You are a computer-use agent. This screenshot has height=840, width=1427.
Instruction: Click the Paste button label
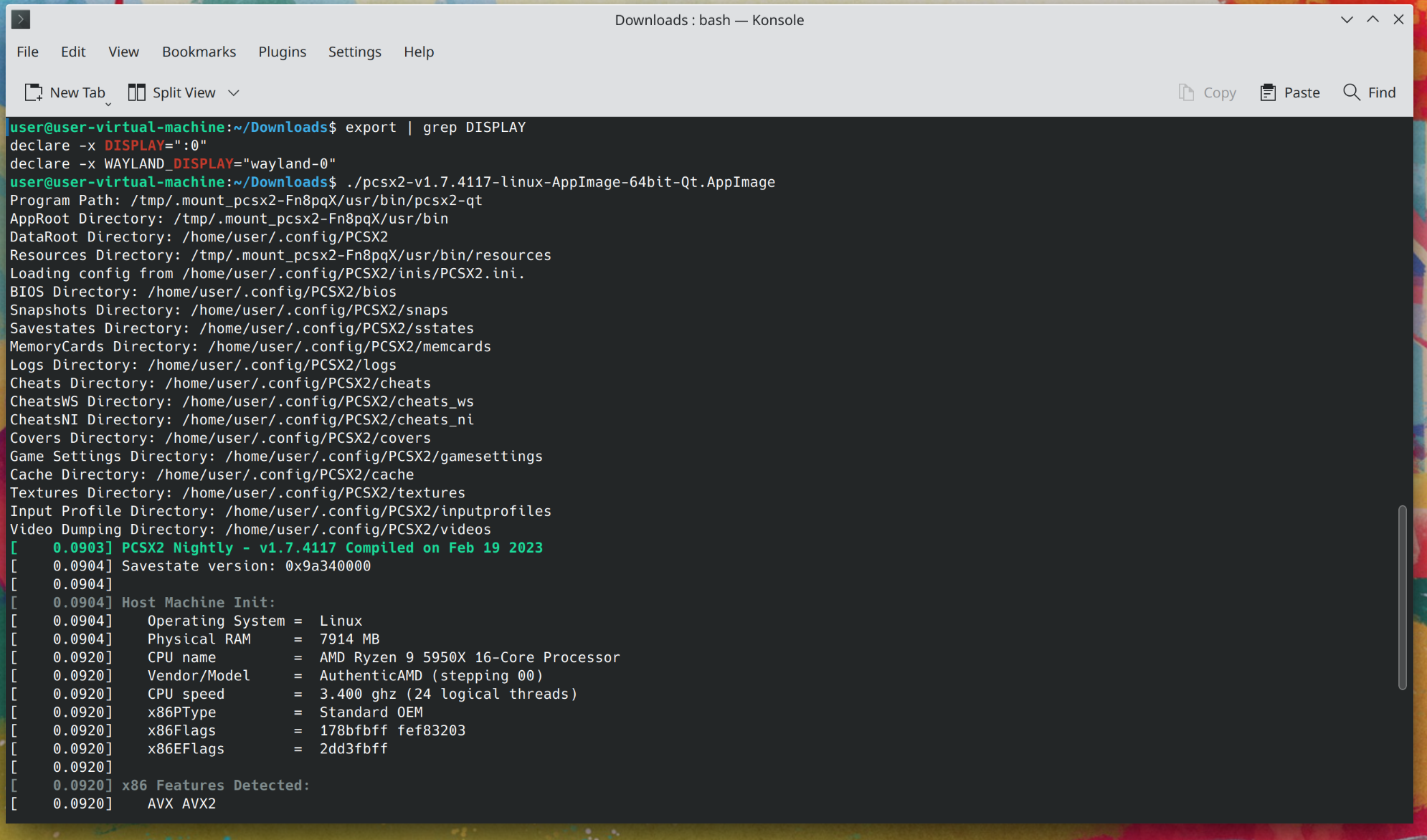coord(1302,92)
